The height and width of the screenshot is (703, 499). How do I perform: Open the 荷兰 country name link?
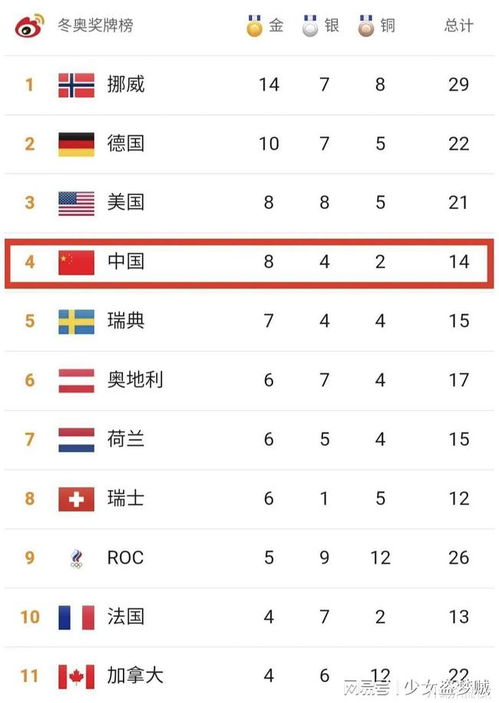click(126, 439)
